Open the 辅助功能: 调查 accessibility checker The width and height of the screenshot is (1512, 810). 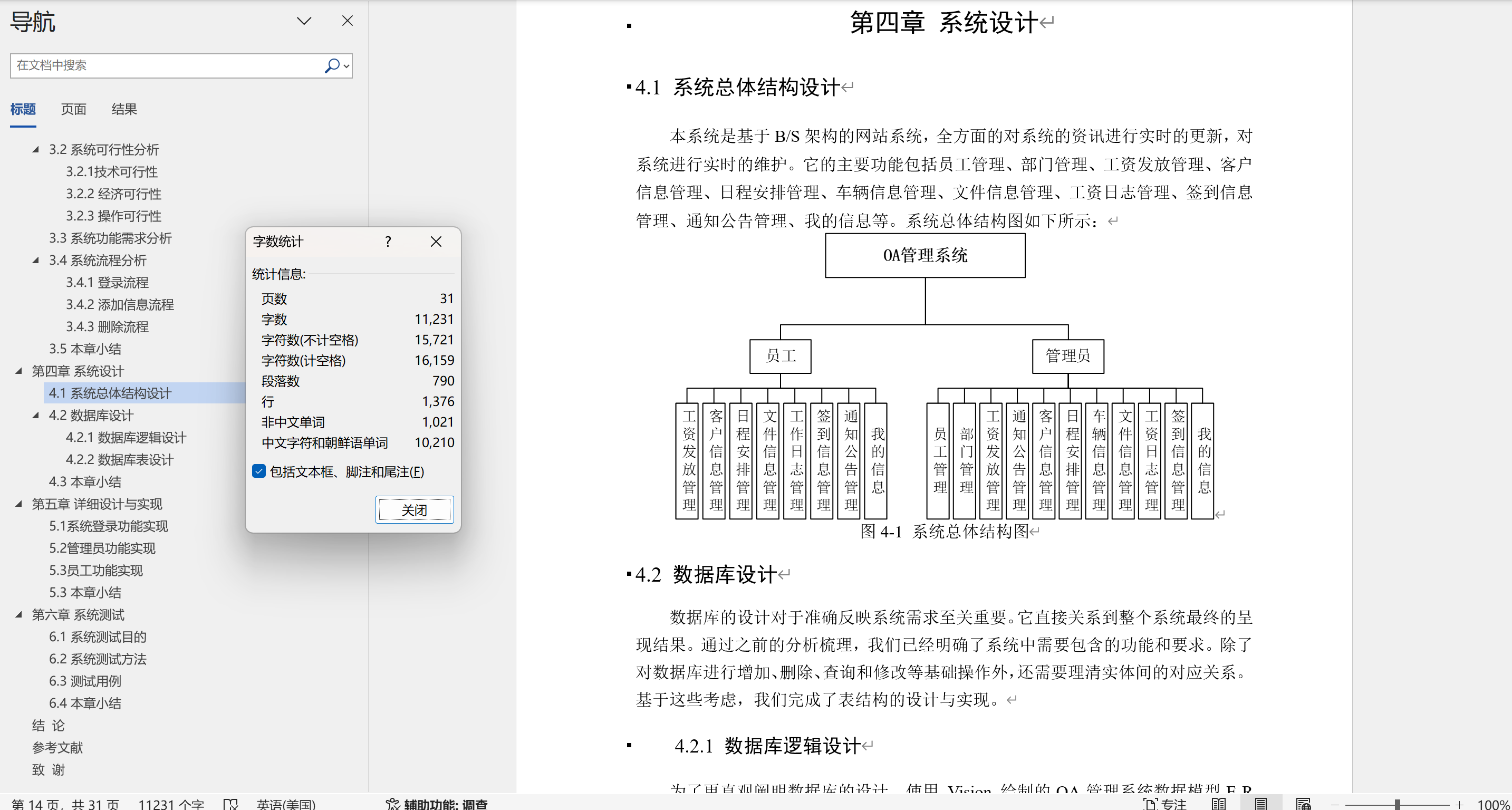(437, 804)
